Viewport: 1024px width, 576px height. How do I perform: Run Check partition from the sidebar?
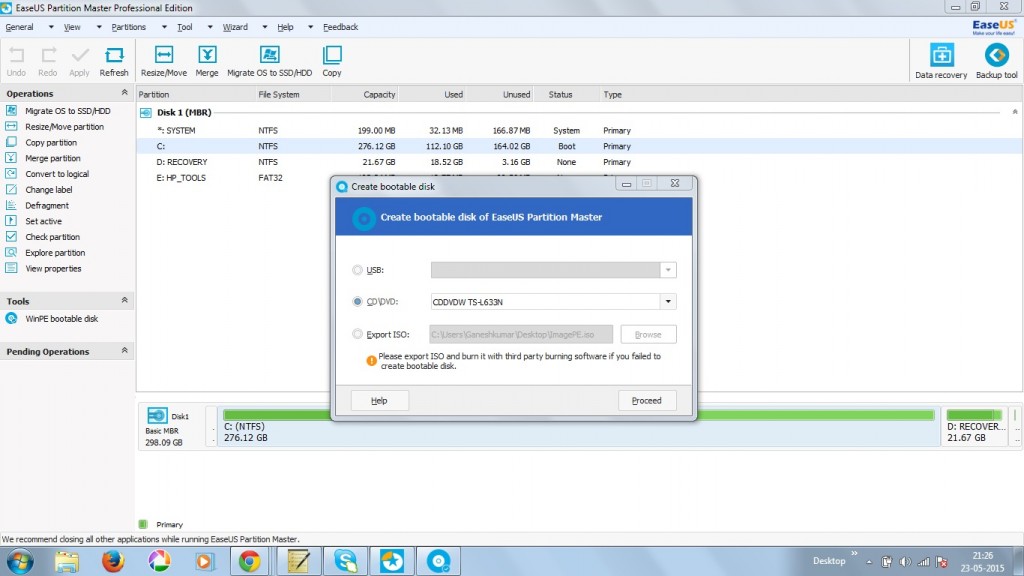click(52, 236)
